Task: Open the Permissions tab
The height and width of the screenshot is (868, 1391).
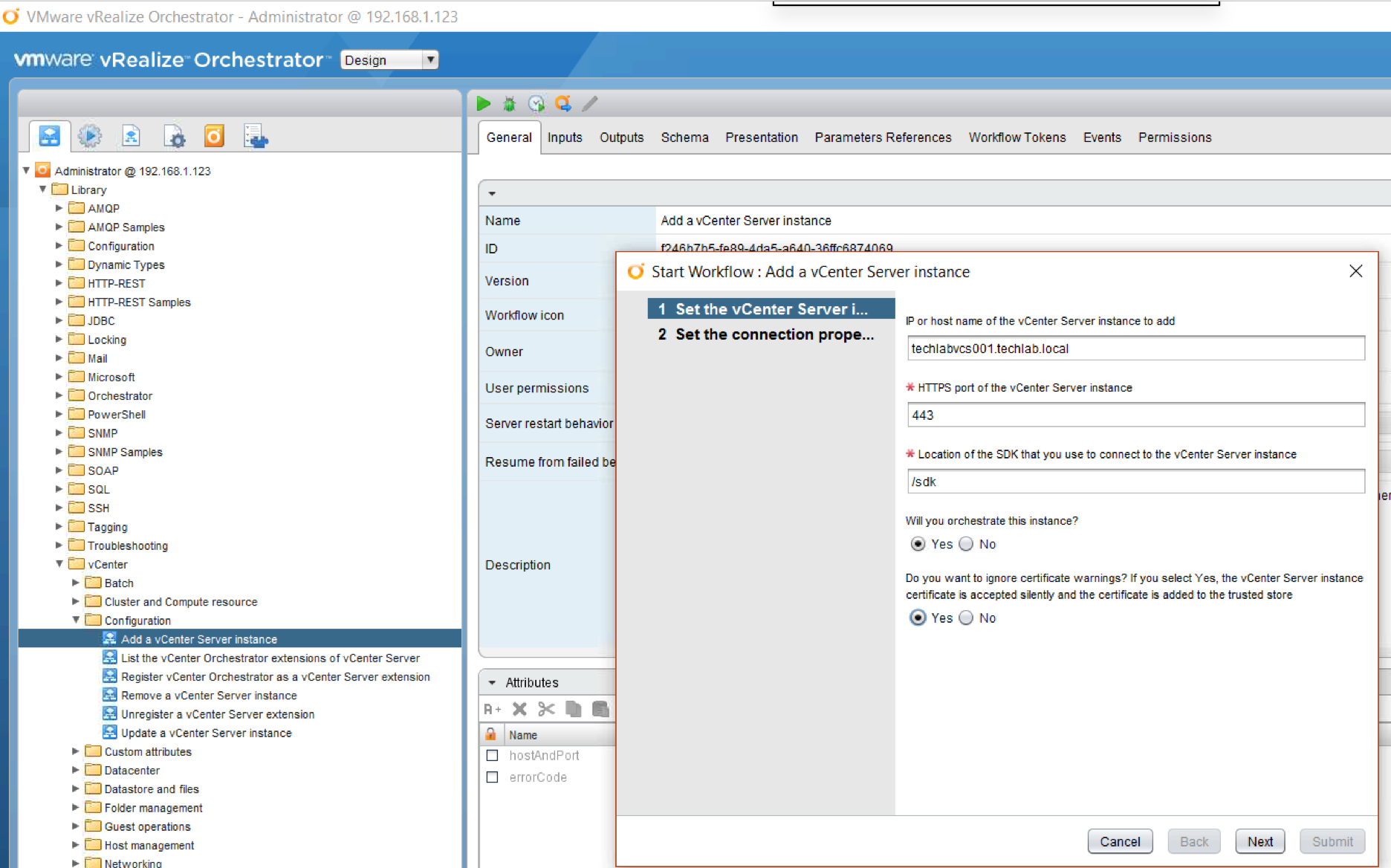Action: click(1175, 137)
